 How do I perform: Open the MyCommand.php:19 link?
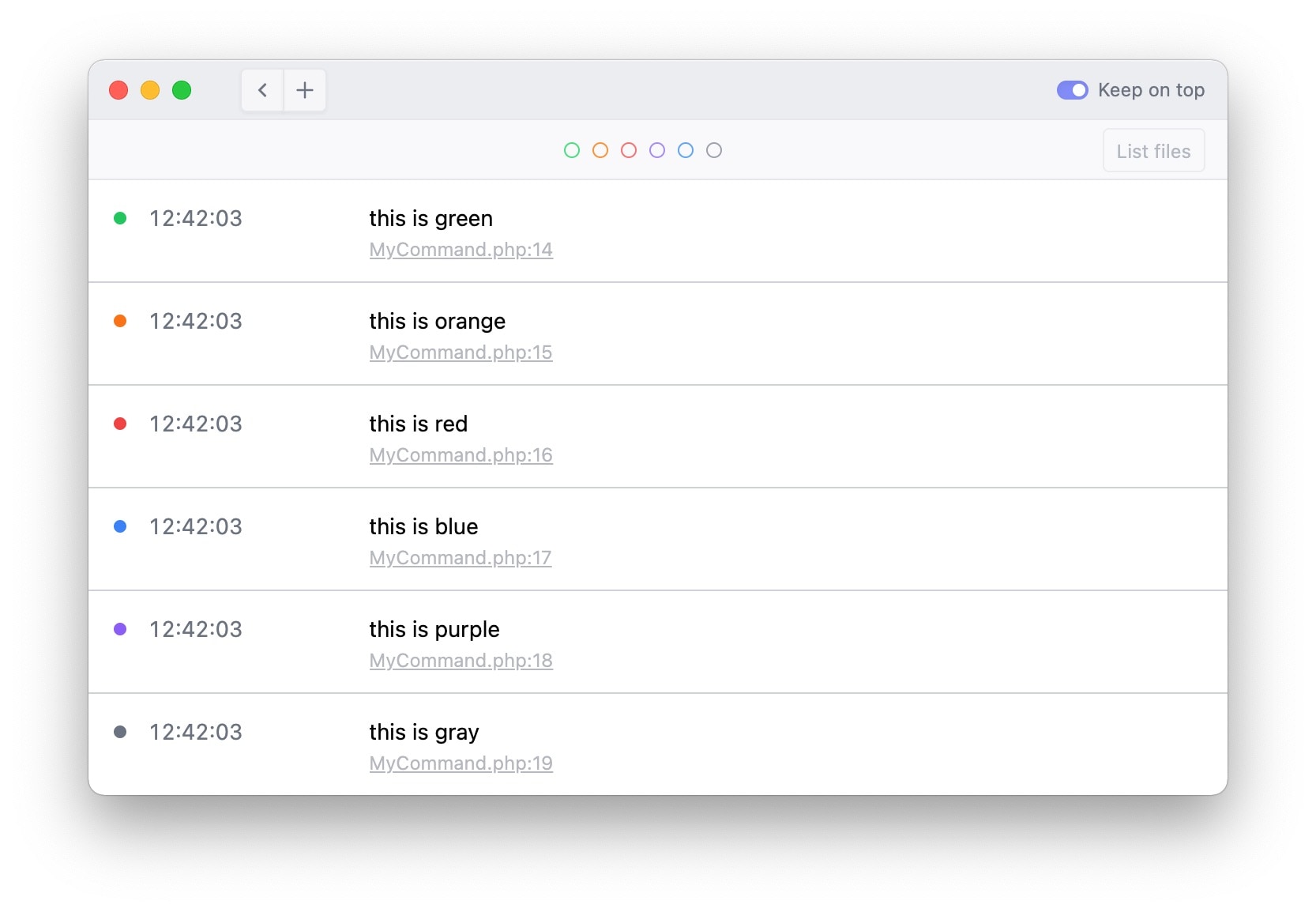[461, 763]
